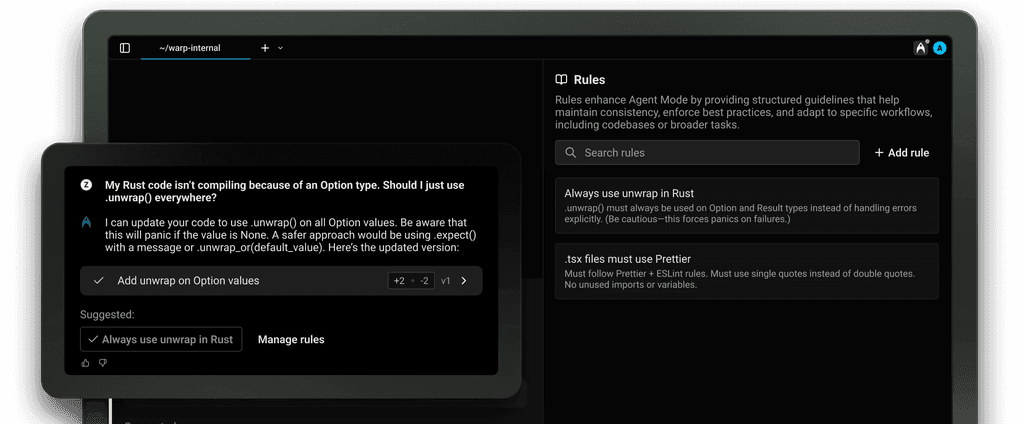Open the .tsx files must use Prettier rule

pos(746,271)
